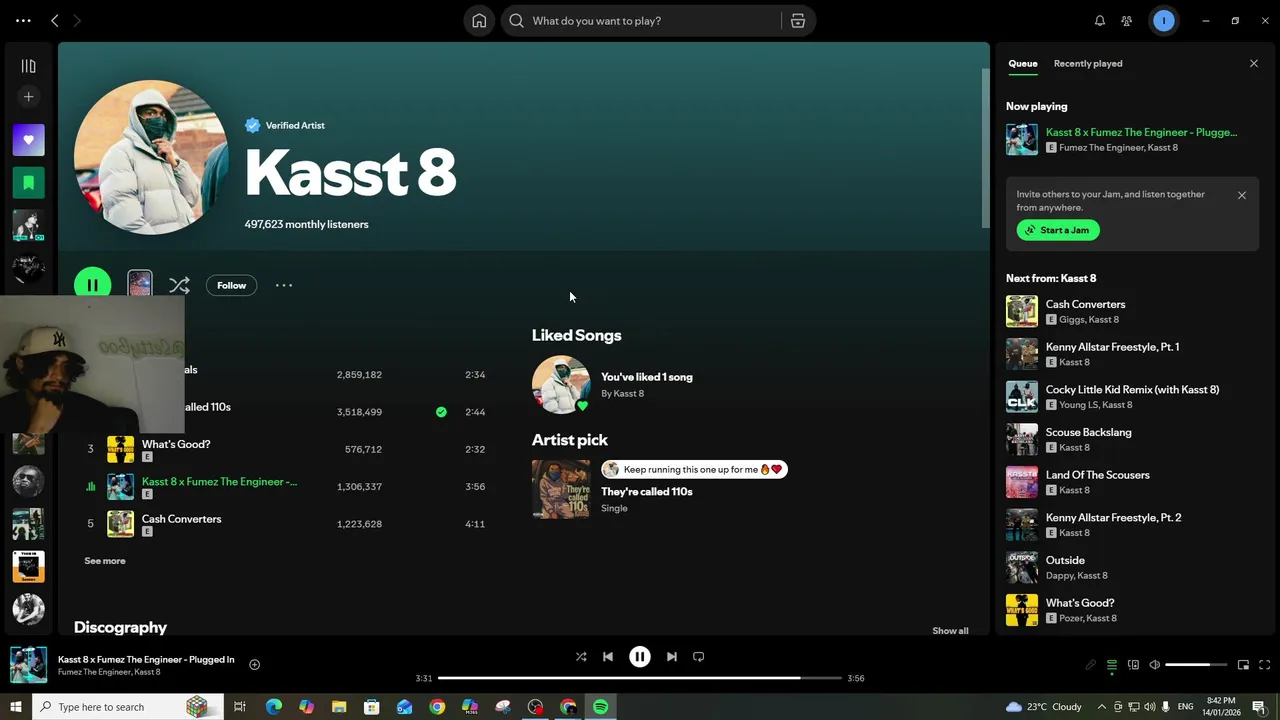Open Your Library from the sidebar
Viewport: 1280px width, 720px height.
pos(28,66)
